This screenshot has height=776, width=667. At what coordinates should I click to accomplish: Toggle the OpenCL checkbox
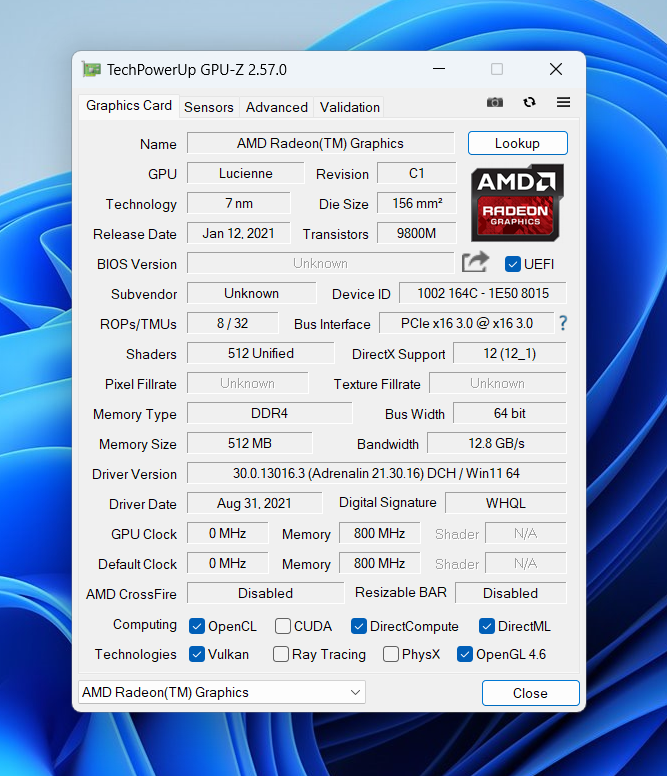(x=197, y=626)
